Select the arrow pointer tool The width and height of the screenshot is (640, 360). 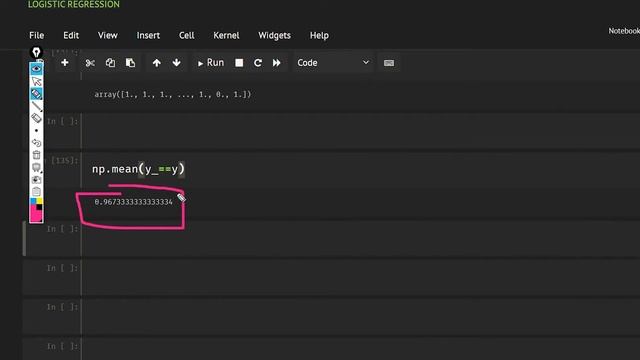coord(36,81)
